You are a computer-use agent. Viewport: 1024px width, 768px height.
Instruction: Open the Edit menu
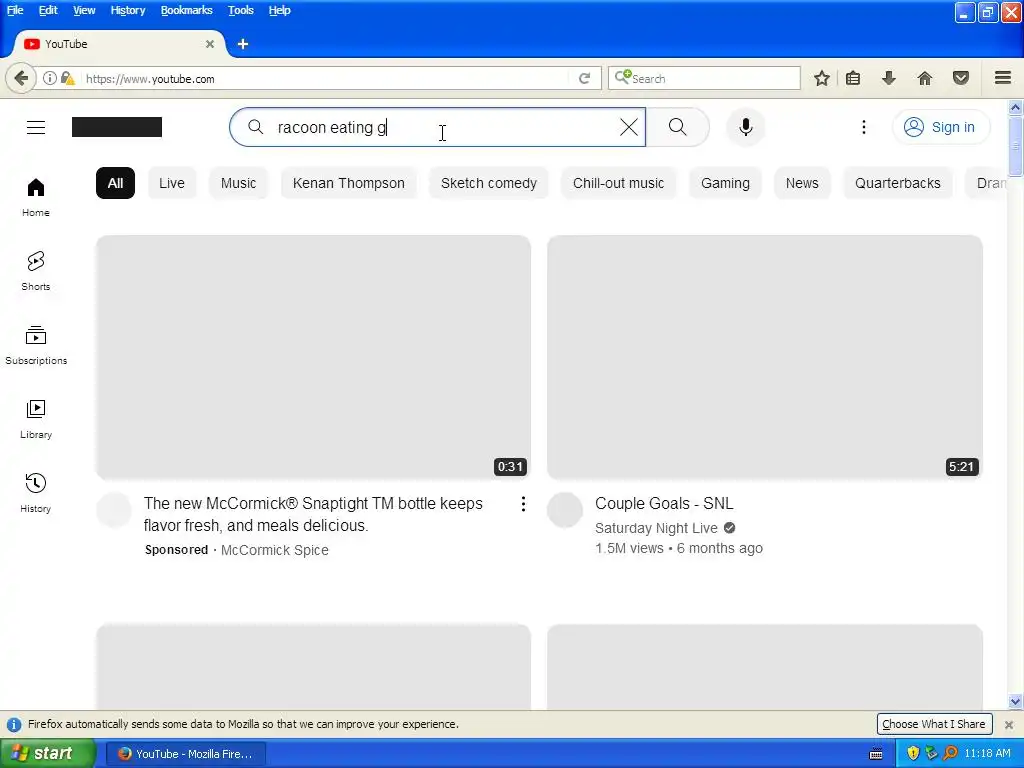pyautogui.click(x=48, y=10)
